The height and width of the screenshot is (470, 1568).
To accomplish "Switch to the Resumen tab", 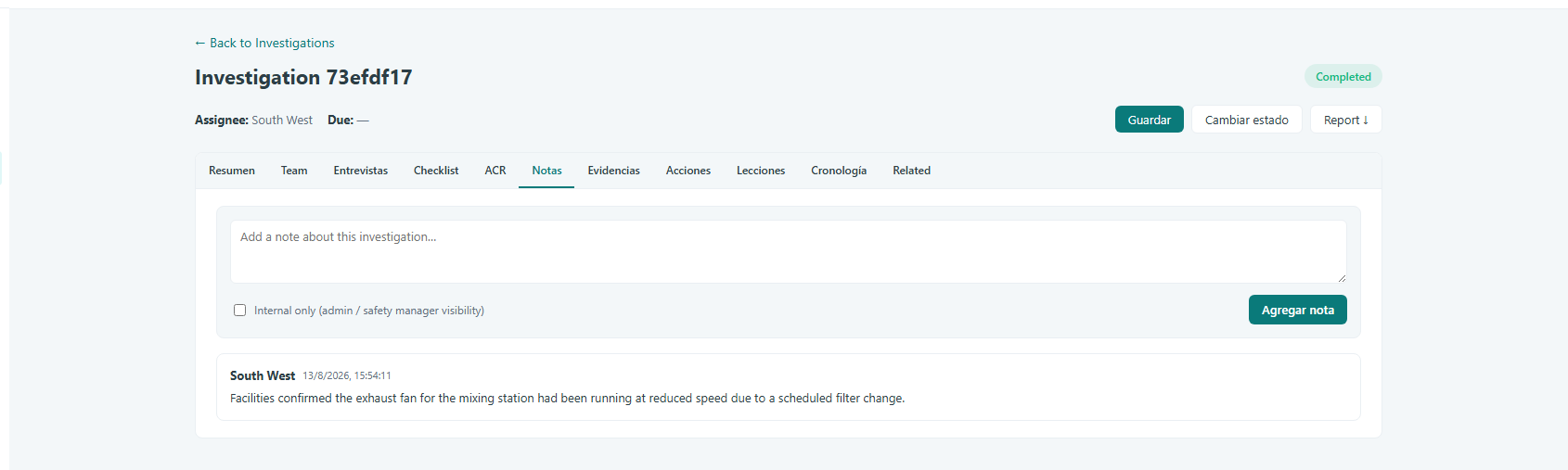I will click(232, 171).
